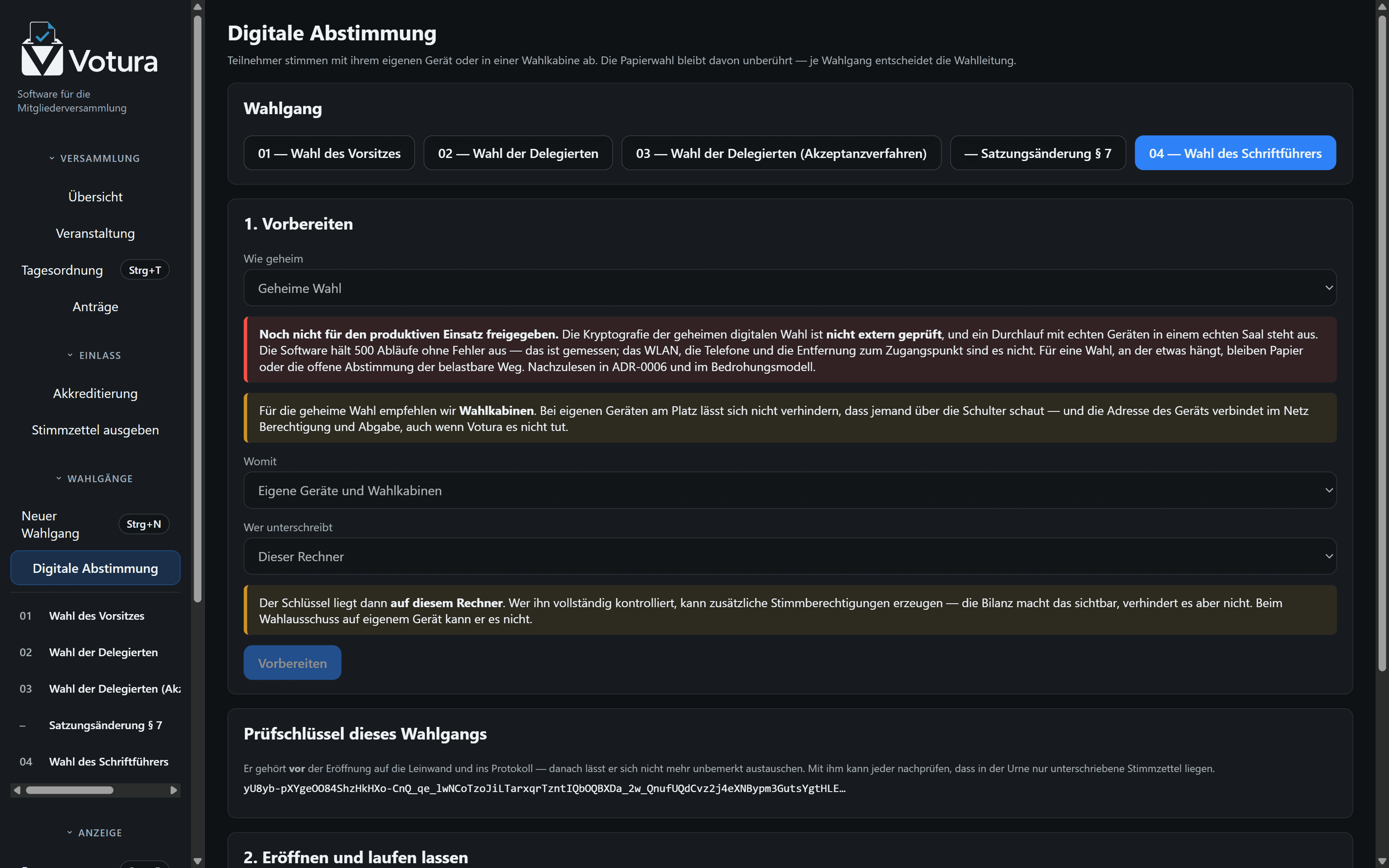Select the Akzeptanzverfahren Wahlgang tab
The width and height of the screenshot is (1389, 868).
pos(781,153)
